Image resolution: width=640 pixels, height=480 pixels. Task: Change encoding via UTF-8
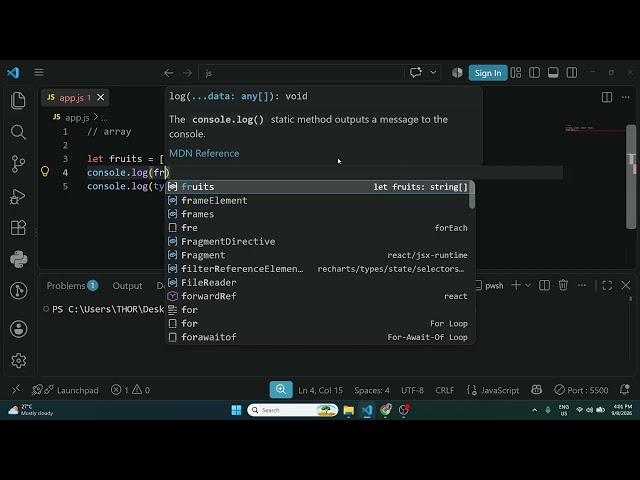click(x=412, y=390)
